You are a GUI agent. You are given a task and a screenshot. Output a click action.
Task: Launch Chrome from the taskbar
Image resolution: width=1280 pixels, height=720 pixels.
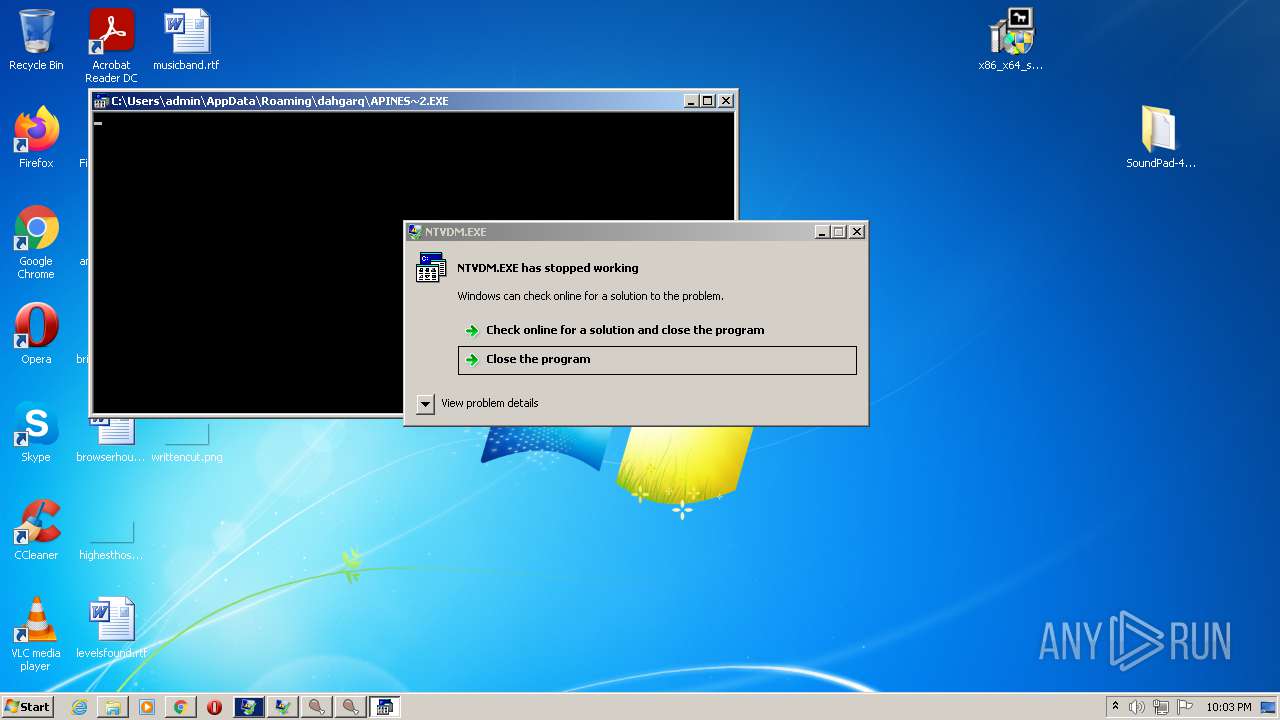click(x=181, y=707)
